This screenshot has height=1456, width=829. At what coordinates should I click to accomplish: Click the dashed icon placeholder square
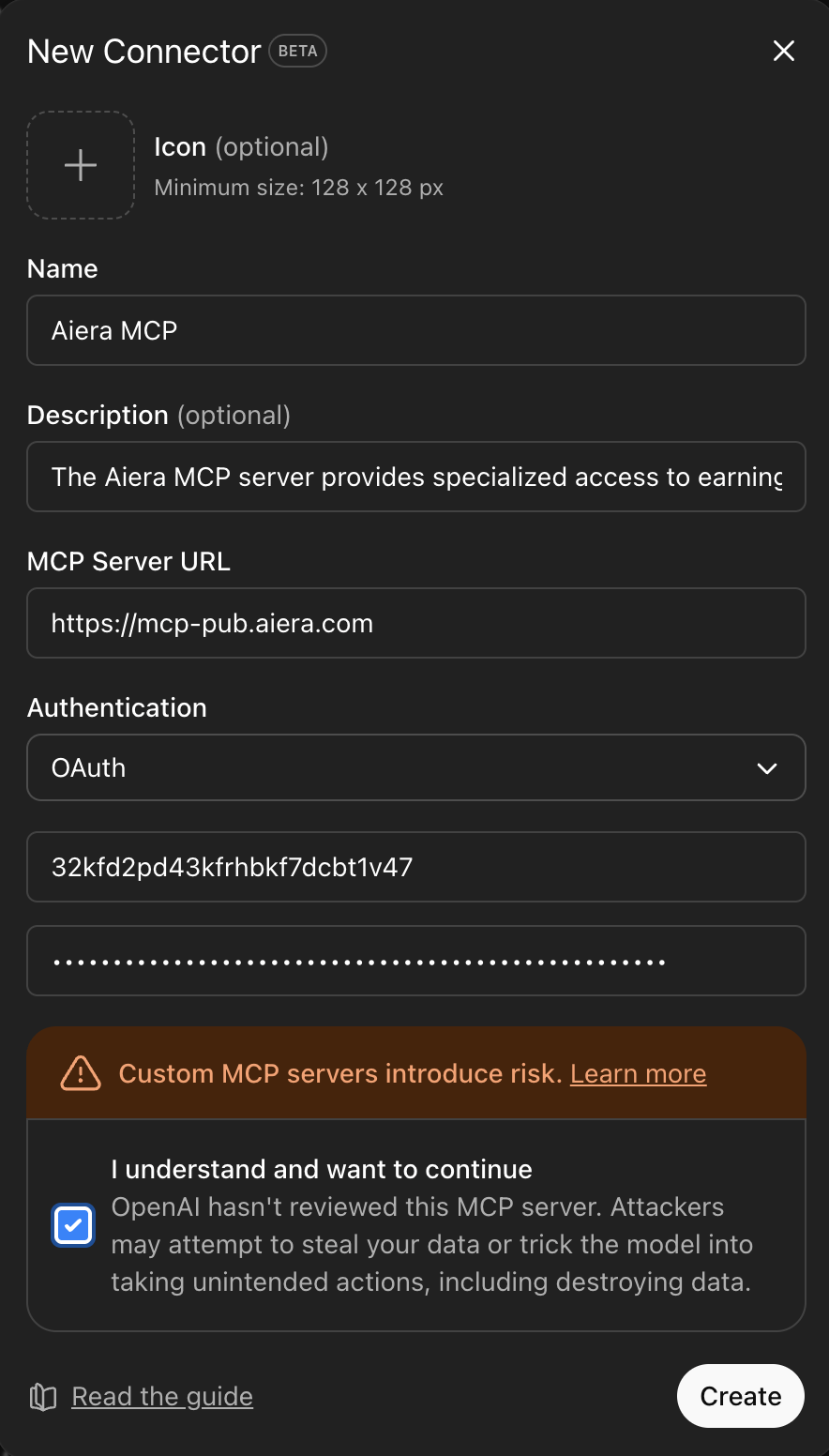(x=80, y=165)
